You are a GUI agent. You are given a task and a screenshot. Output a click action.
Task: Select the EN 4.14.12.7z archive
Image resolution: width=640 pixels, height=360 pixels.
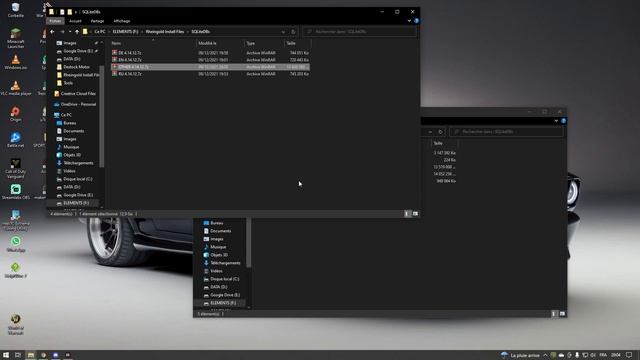pyautogui.click(x=130, y=60)
